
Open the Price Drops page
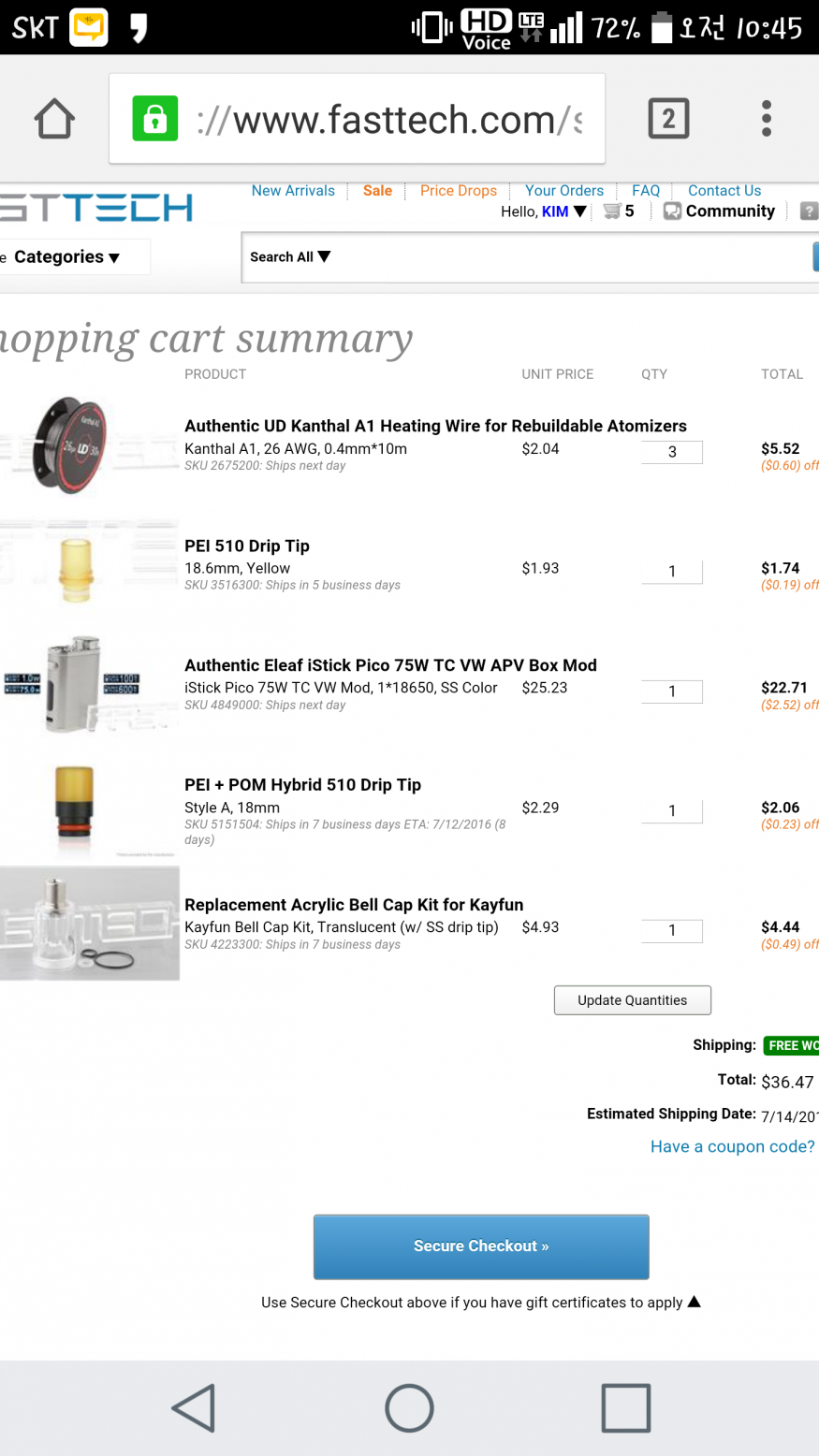click(x=459, y=191)
